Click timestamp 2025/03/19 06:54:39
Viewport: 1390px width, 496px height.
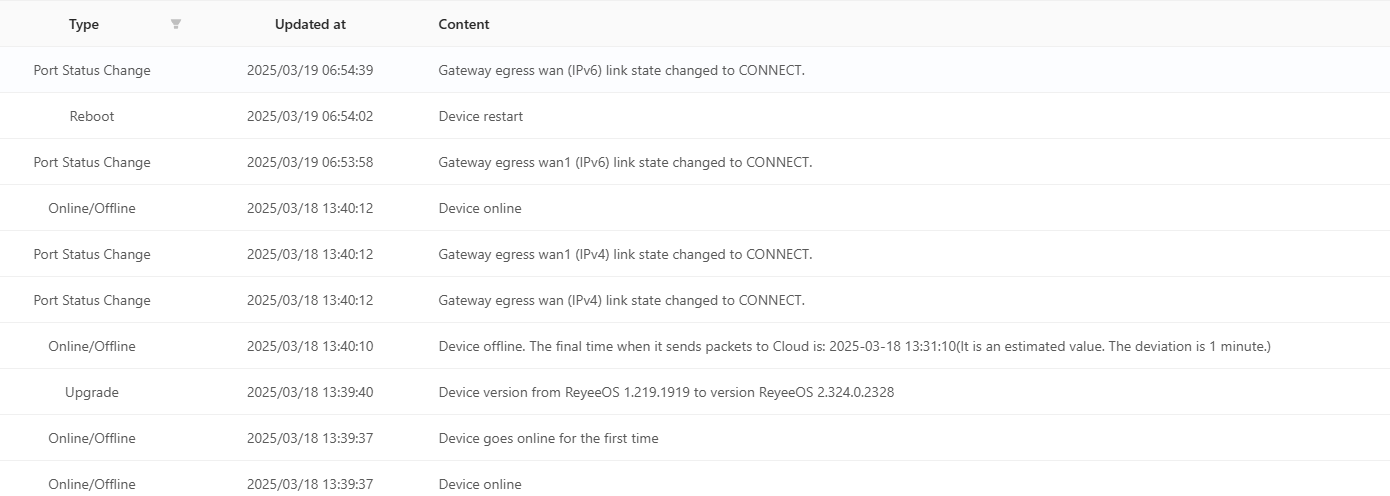(x=310, y=70)
